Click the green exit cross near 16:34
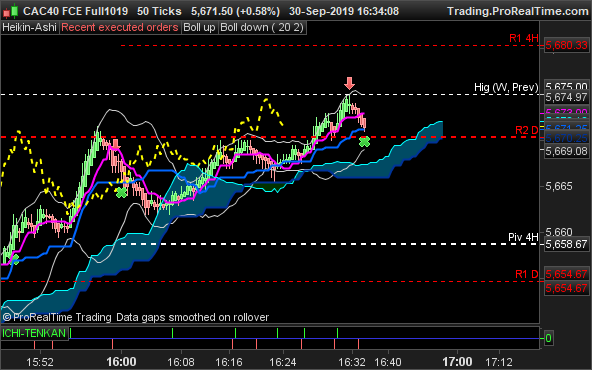This screenshot has height=370, width=592. pyautogui.click(x=364, y=142)
